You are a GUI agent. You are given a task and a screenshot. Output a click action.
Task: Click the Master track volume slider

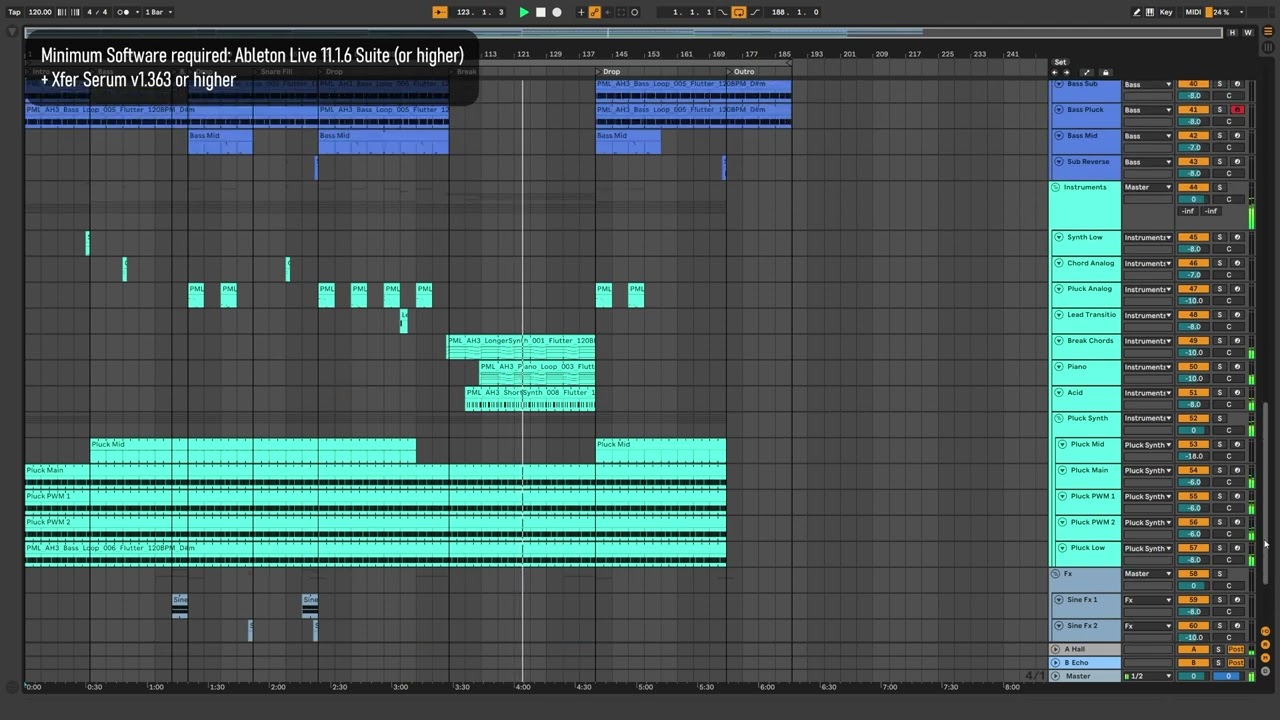(x=1193, y=676)
